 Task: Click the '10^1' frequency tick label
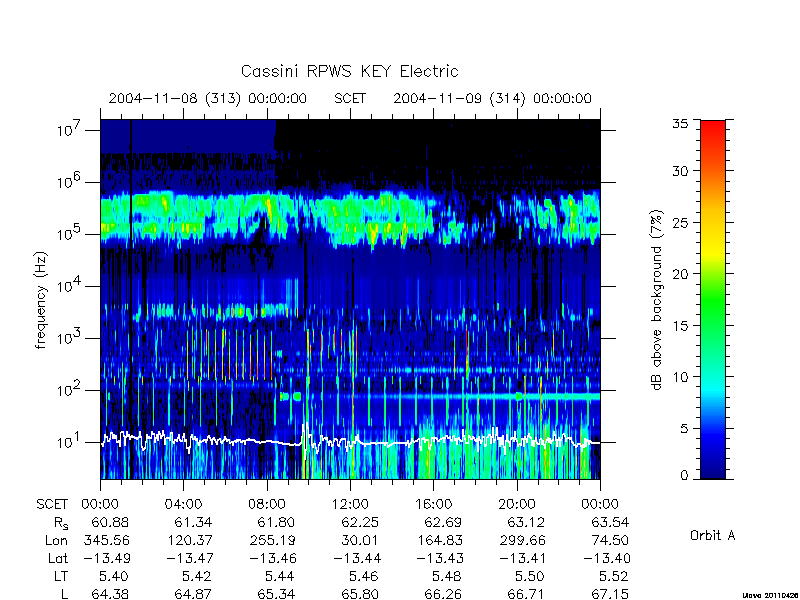pyautogui.click(x=67, y=442)
